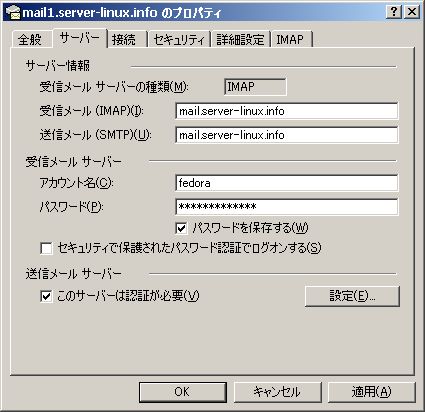Click the question mark help button

click(394, 12)
